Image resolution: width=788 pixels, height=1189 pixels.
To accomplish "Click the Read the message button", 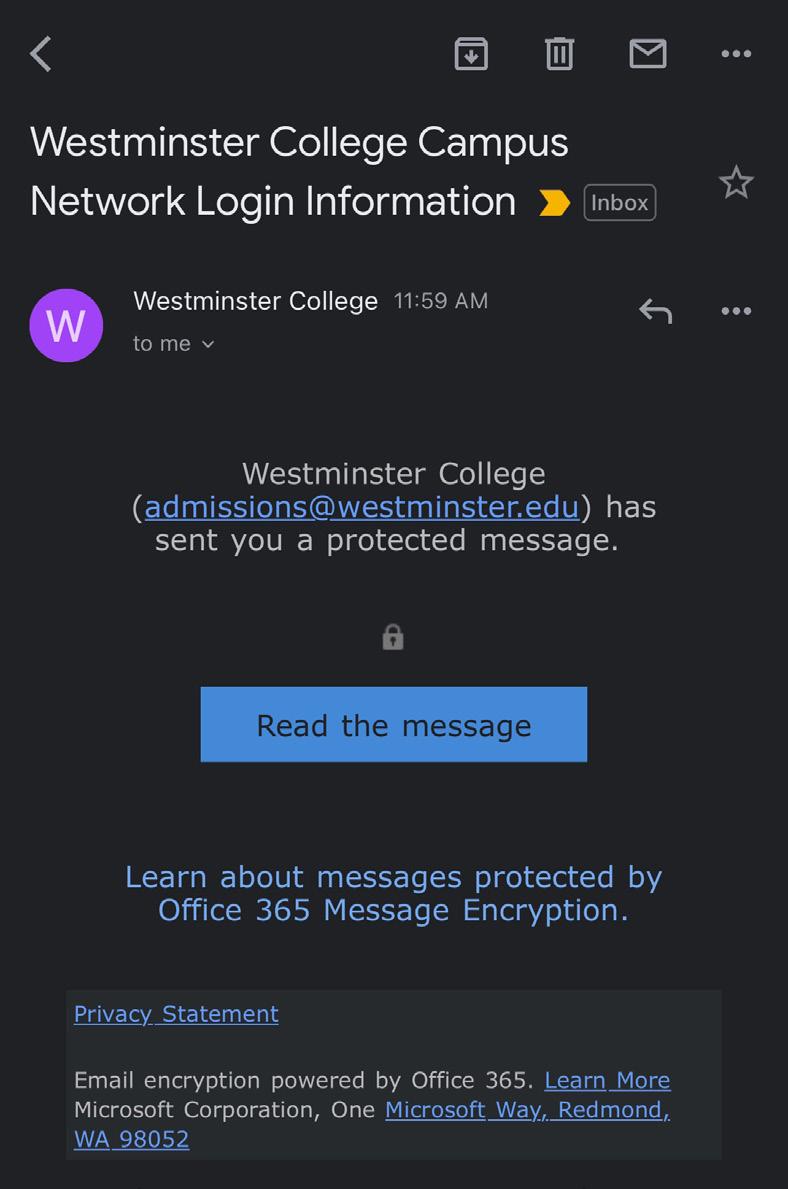I will (393, 725).
